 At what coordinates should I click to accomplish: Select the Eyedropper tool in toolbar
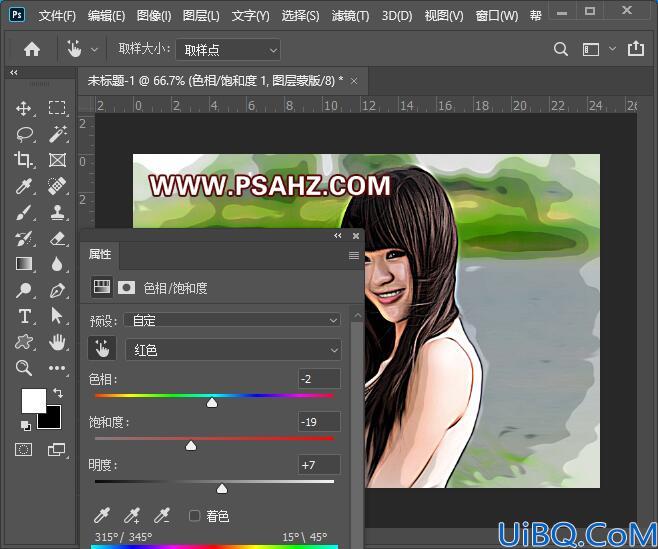[x=24, y=186]
